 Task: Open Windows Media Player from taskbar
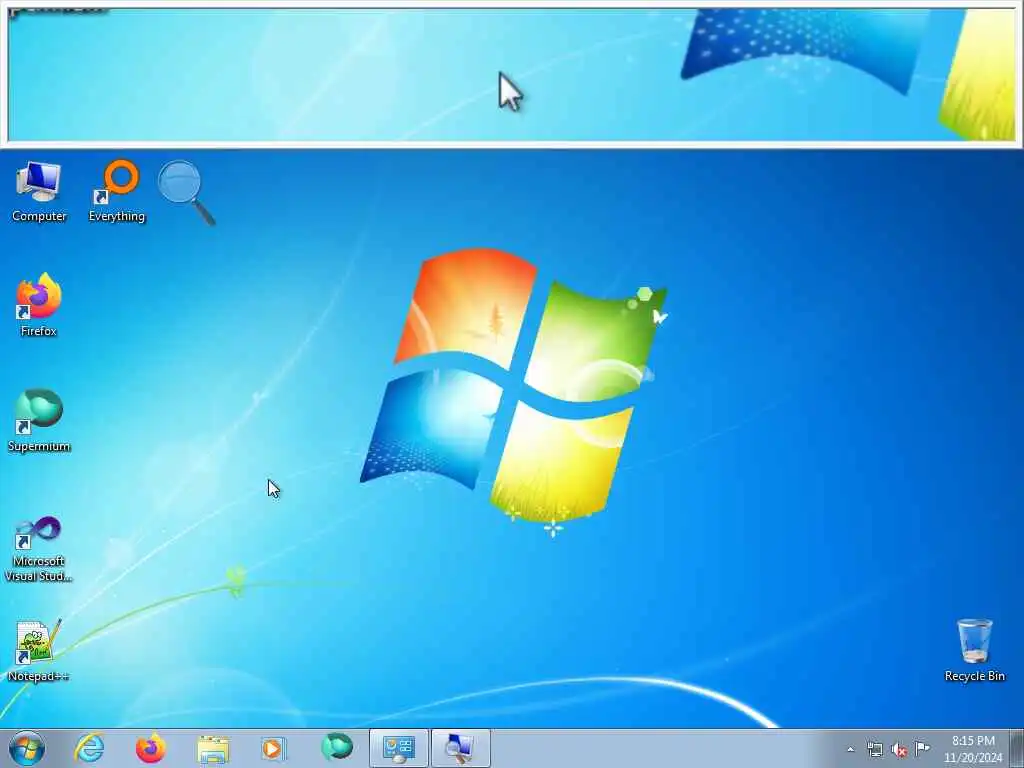pos(274,748)
